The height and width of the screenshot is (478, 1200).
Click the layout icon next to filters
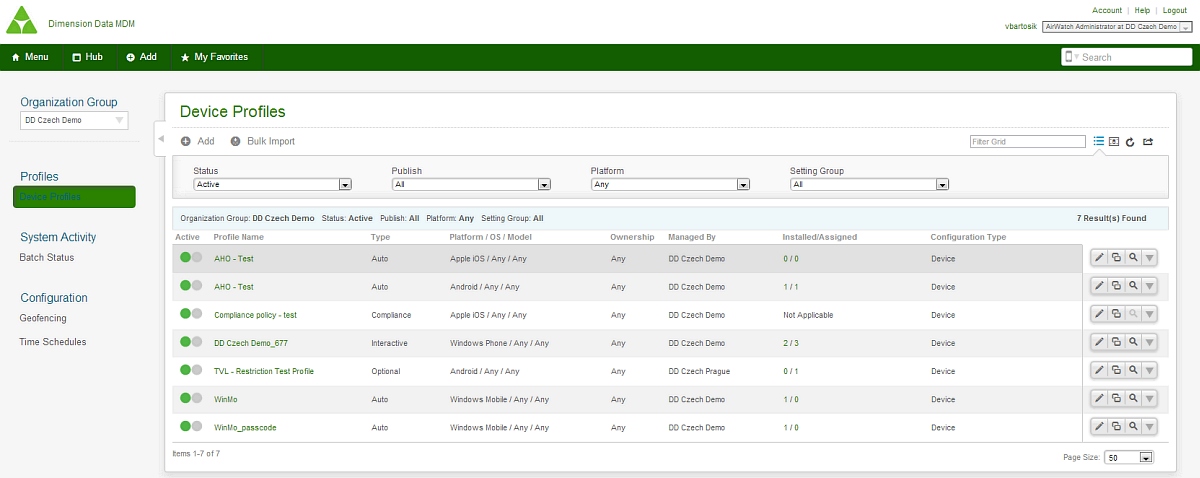[x=1114, y=141]
